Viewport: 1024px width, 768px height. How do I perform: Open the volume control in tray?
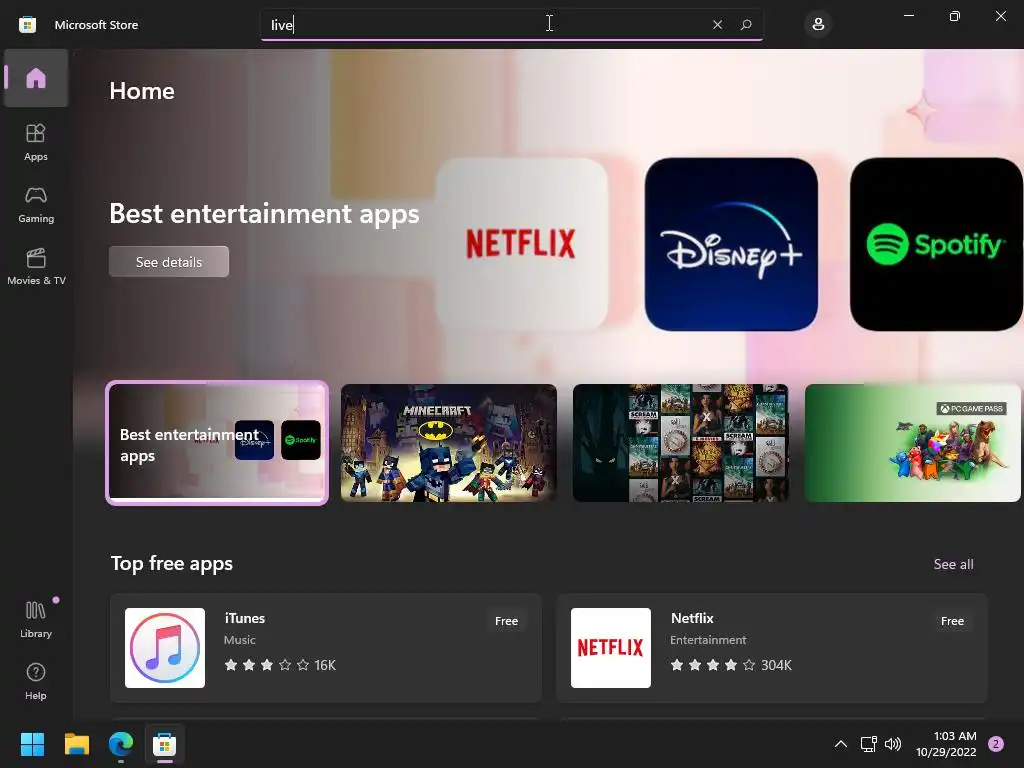[893, 744]
